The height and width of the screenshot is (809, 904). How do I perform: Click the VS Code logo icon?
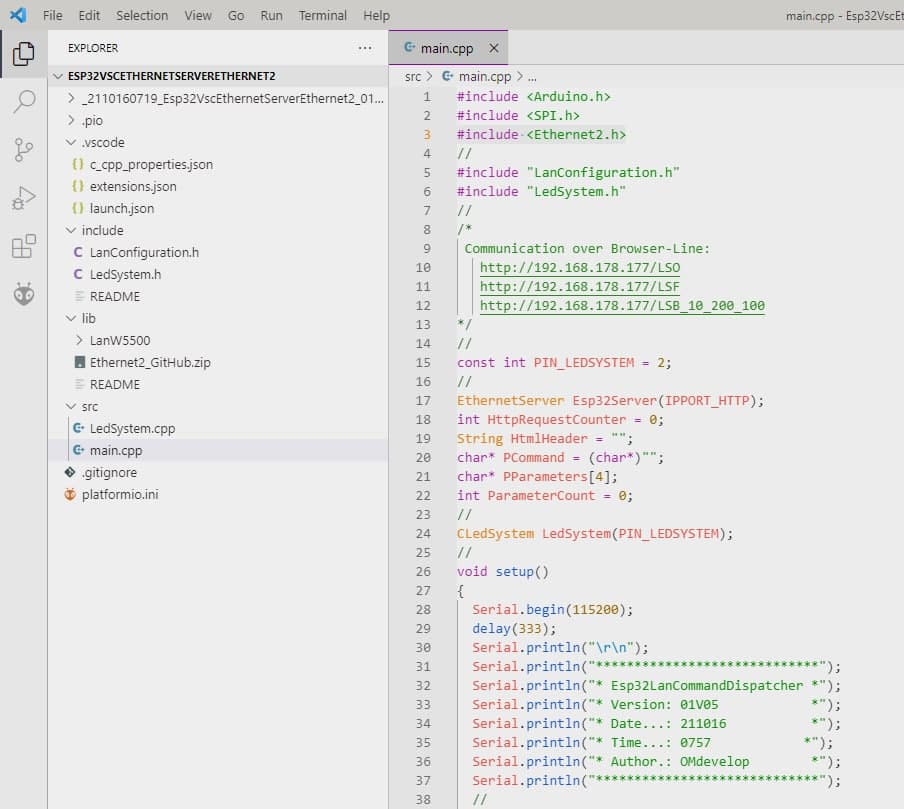18,15
